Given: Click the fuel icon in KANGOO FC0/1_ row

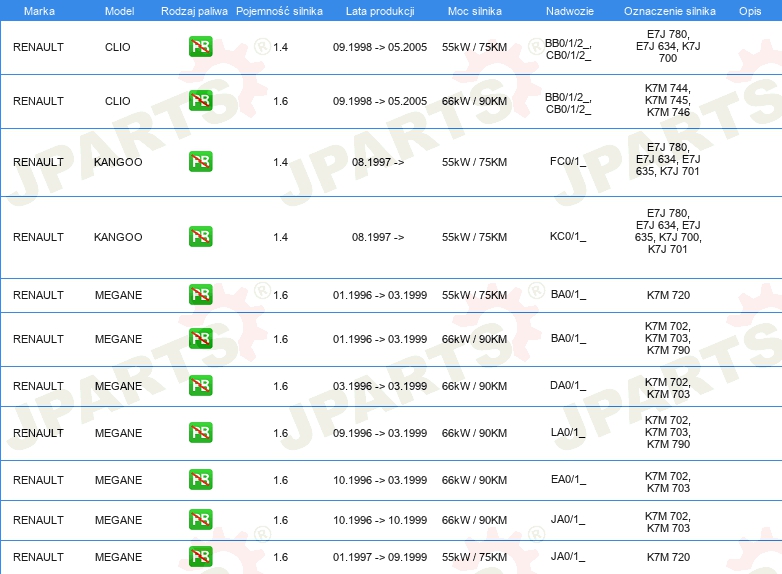Looking at the screenshot, I should pos(200,162).
